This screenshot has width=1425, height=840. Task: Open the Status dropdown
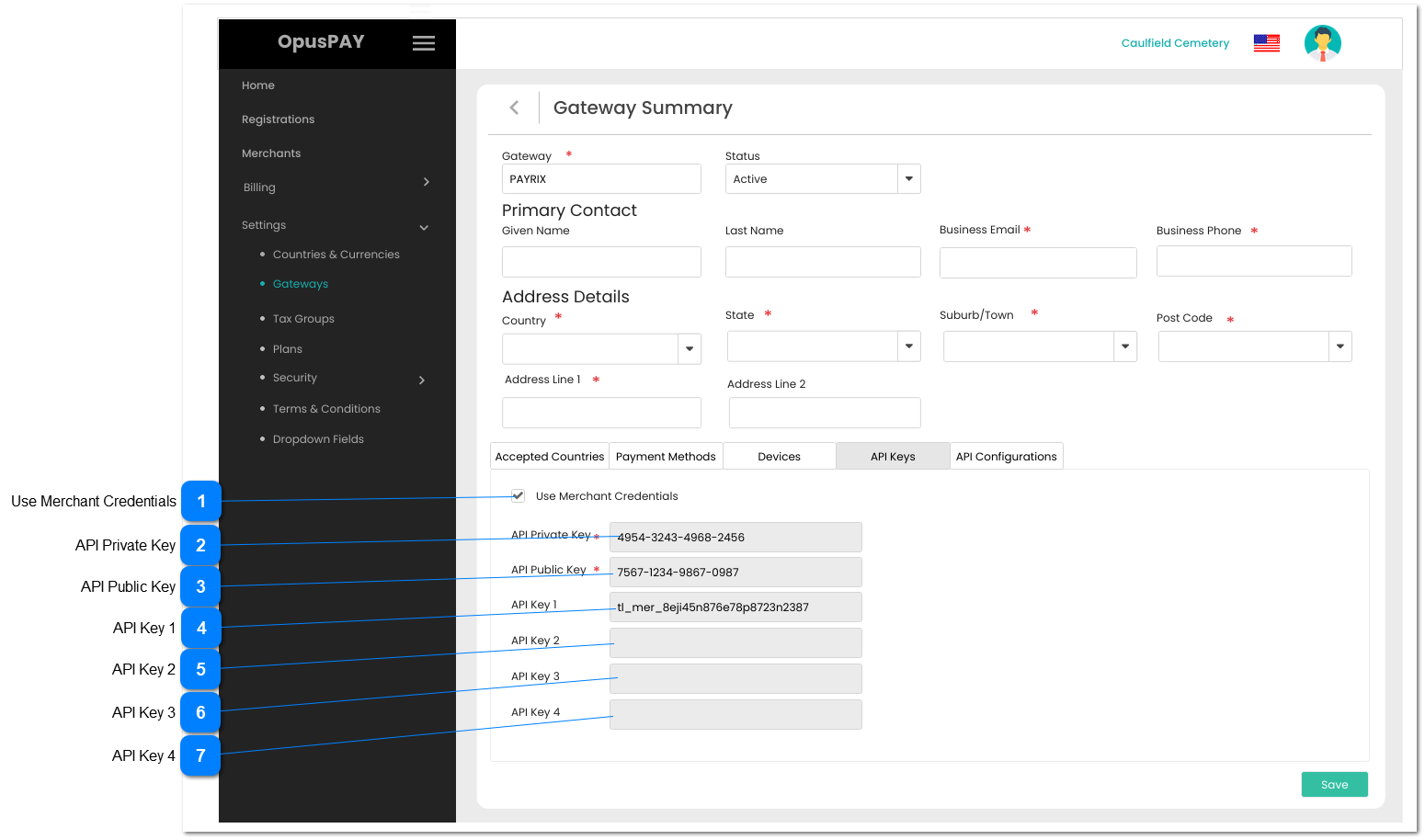pyautogui.click(x=908, y=178)
